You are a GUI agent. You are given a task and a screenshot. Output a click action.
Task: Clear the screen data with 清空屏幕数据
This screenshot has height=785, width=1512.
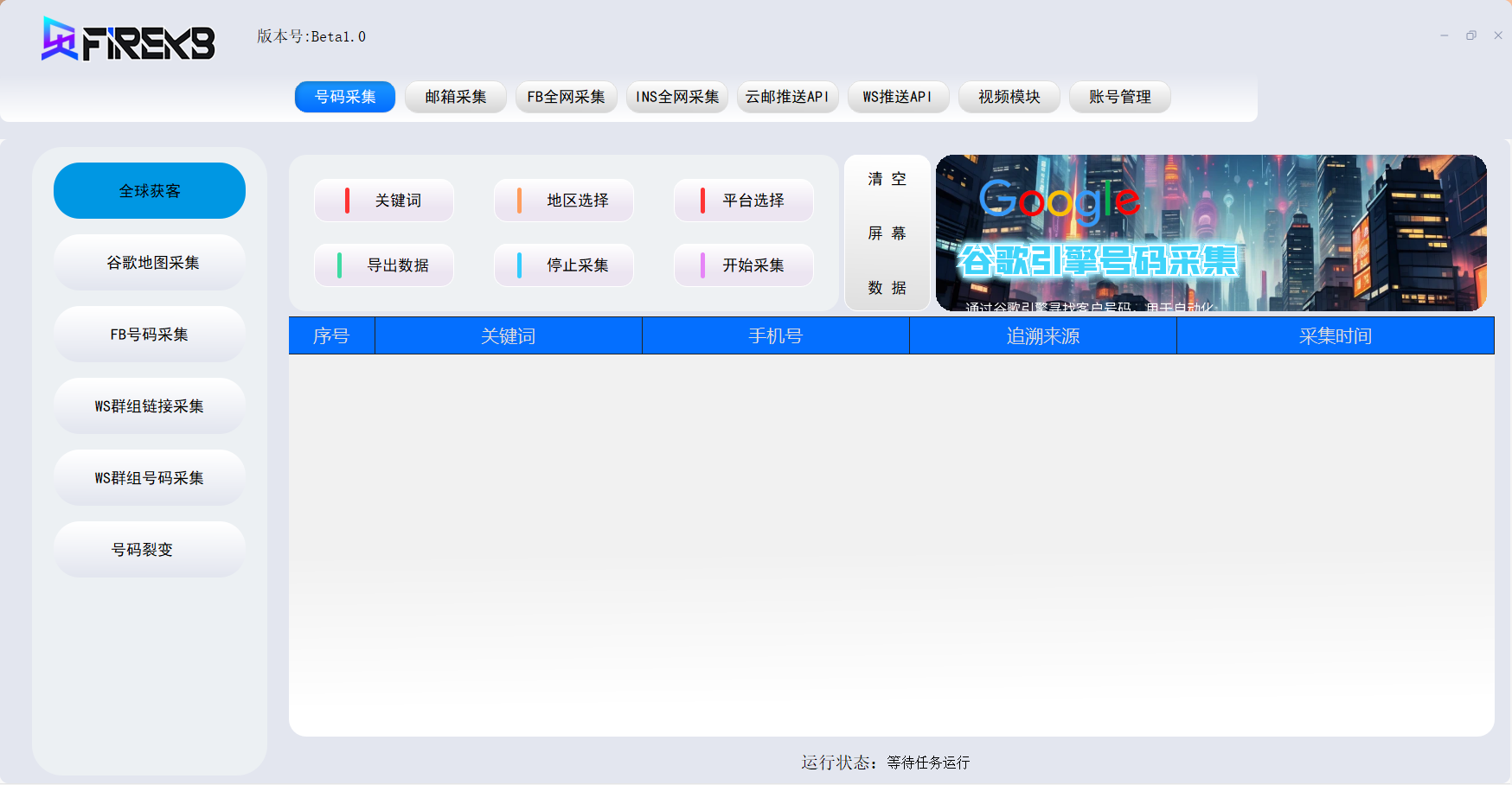pyautogui.click(x=887, y=233)
